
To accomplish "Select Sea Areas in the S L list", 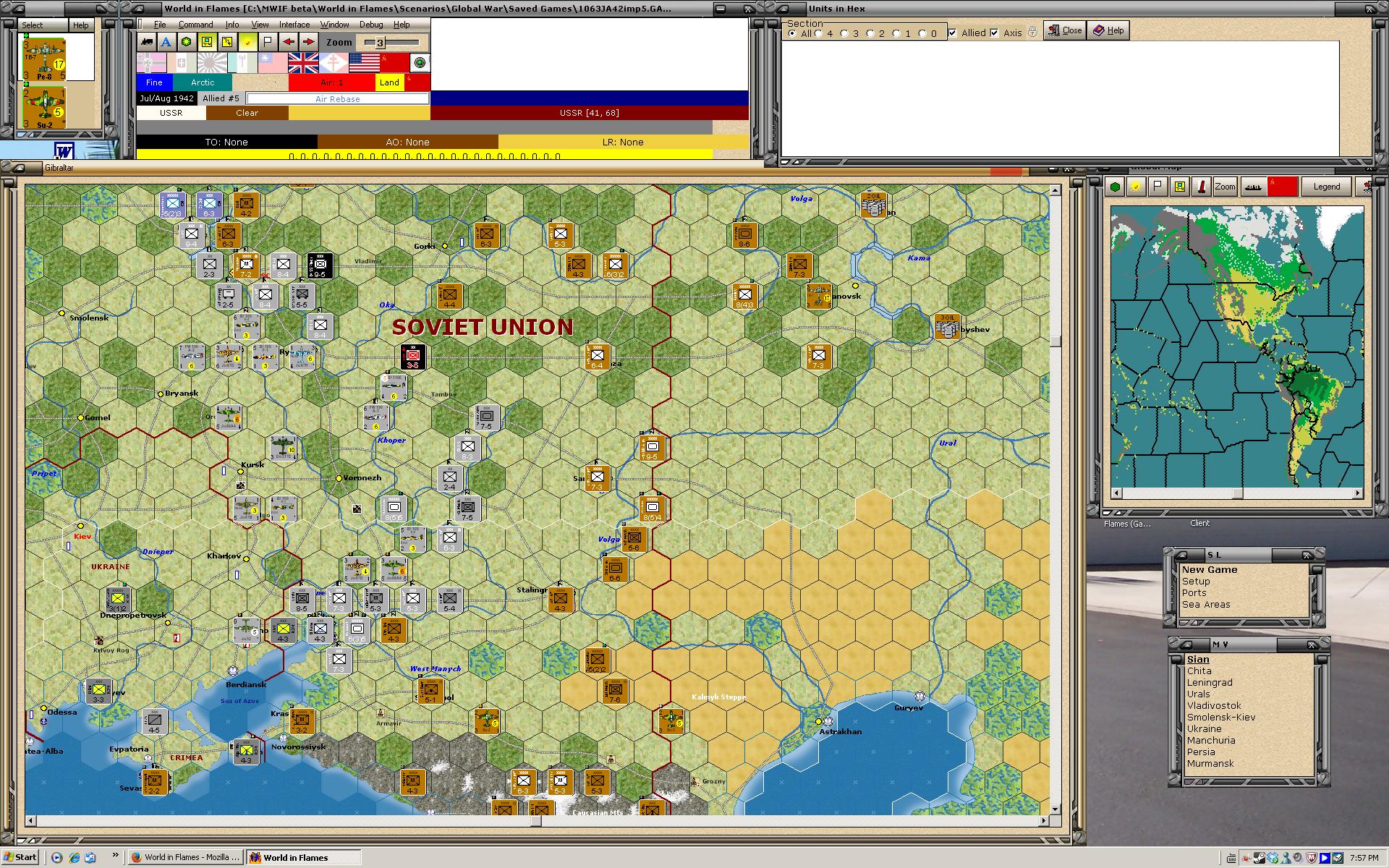I will click(1206, 605).
